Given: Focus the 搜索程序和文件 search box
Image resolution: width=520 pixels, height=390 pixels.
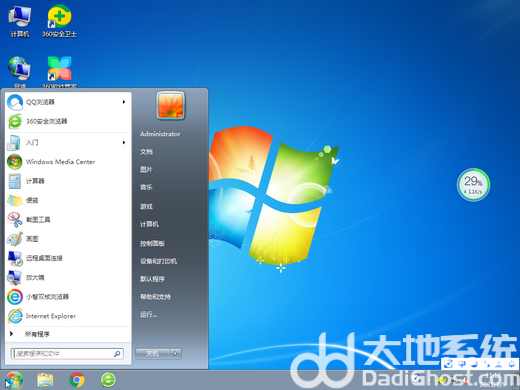Looking at the screenshot, I should click(x=67, y=354).
